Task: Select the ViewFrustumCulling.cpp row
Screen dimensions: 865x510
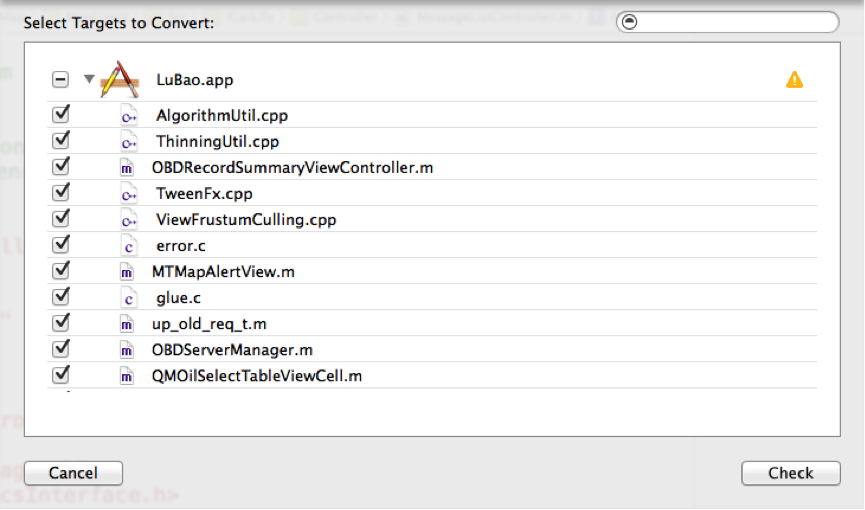Action: (x=246, y=220)
